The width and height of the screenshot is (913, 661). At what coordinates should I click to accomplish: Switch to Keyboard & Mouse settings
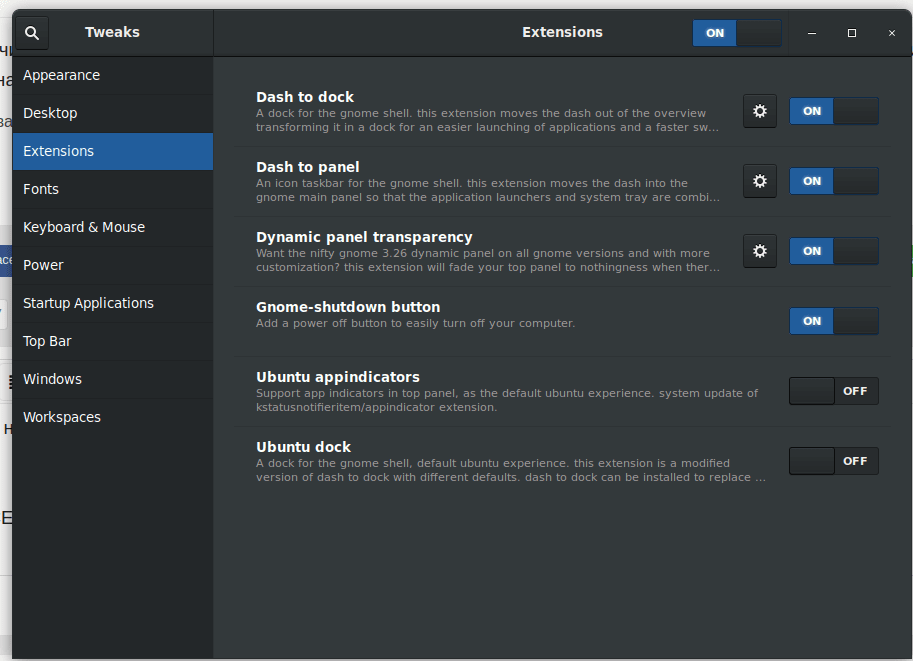click(x=113, y=227)
